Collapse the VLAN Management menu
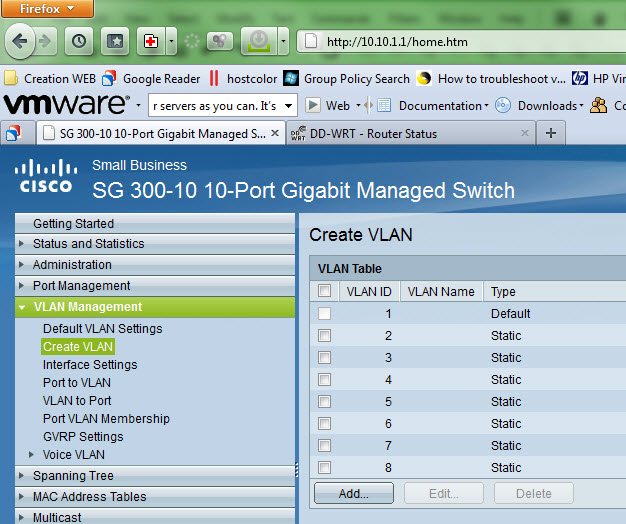The height and width of the screenshot is (524, 626). tap(155, 306)
